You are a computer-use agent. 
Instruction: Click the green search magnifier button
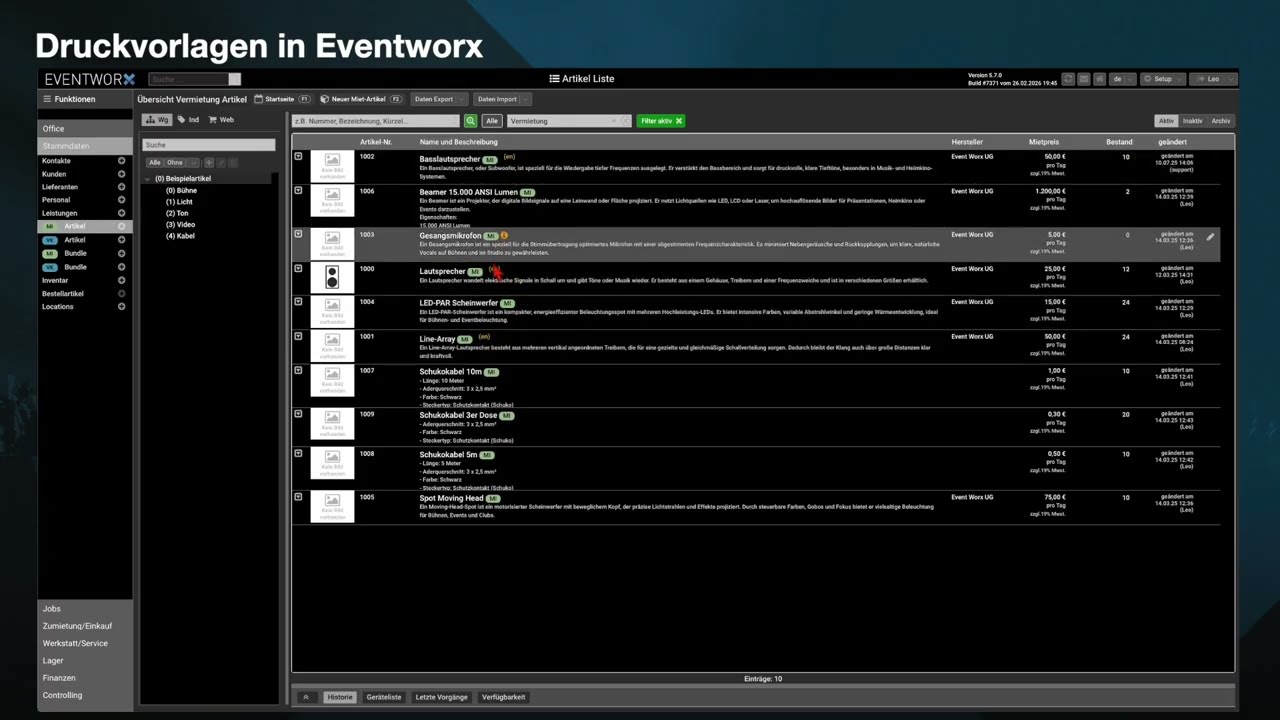click(x=471, y=121)
